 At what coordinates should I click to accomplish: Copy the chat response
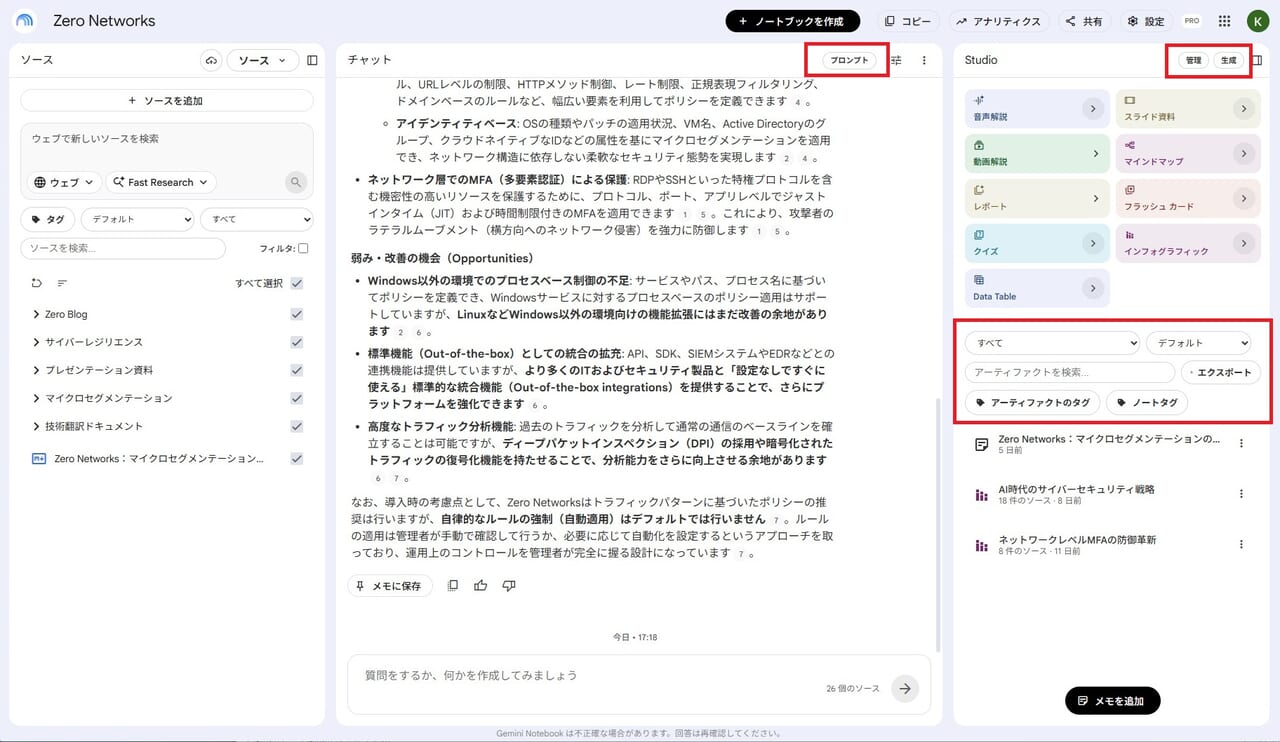point(453,585)
